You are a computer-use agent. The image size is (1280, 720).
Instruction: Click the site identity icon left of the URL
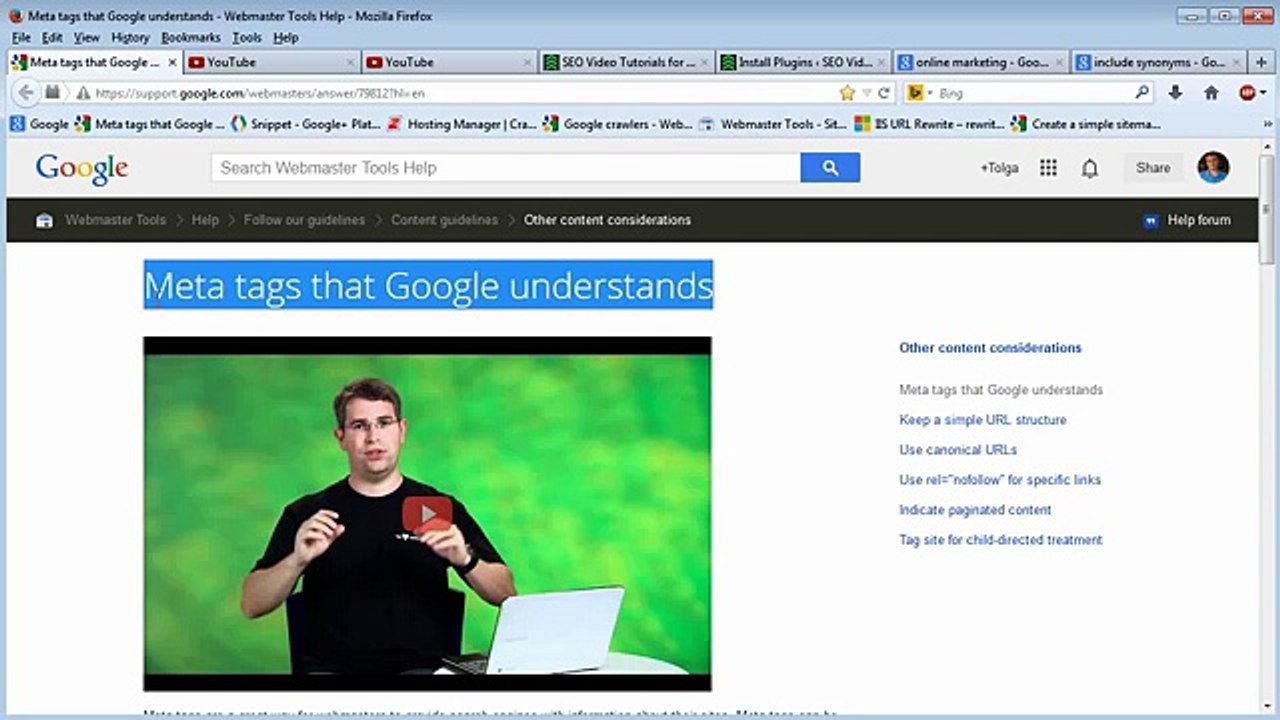coord(82,93)
